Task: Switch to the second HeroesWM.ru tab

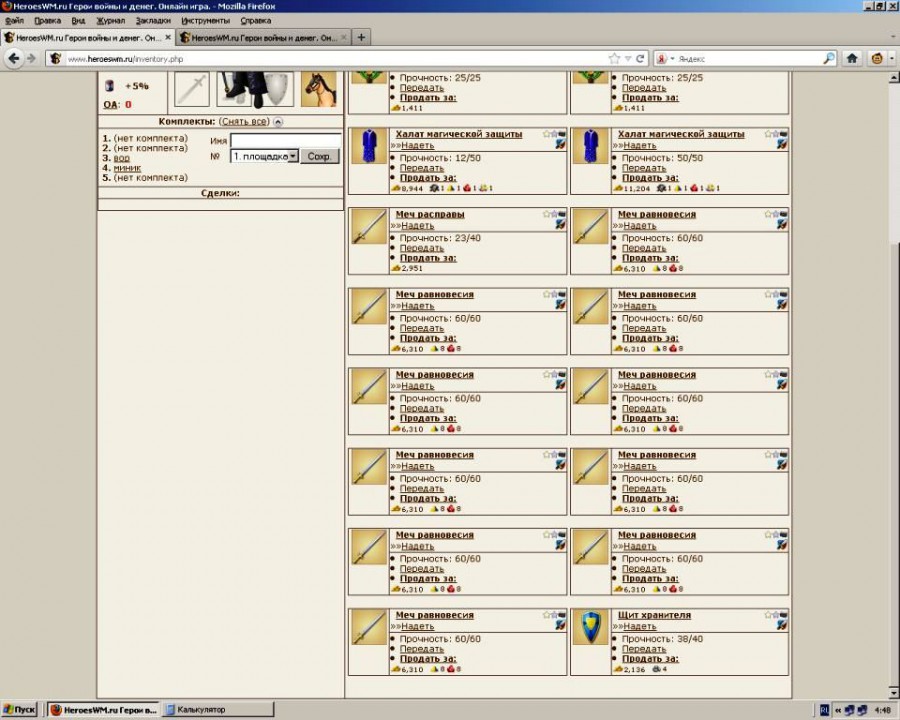Action: click(x=256, y=37)
